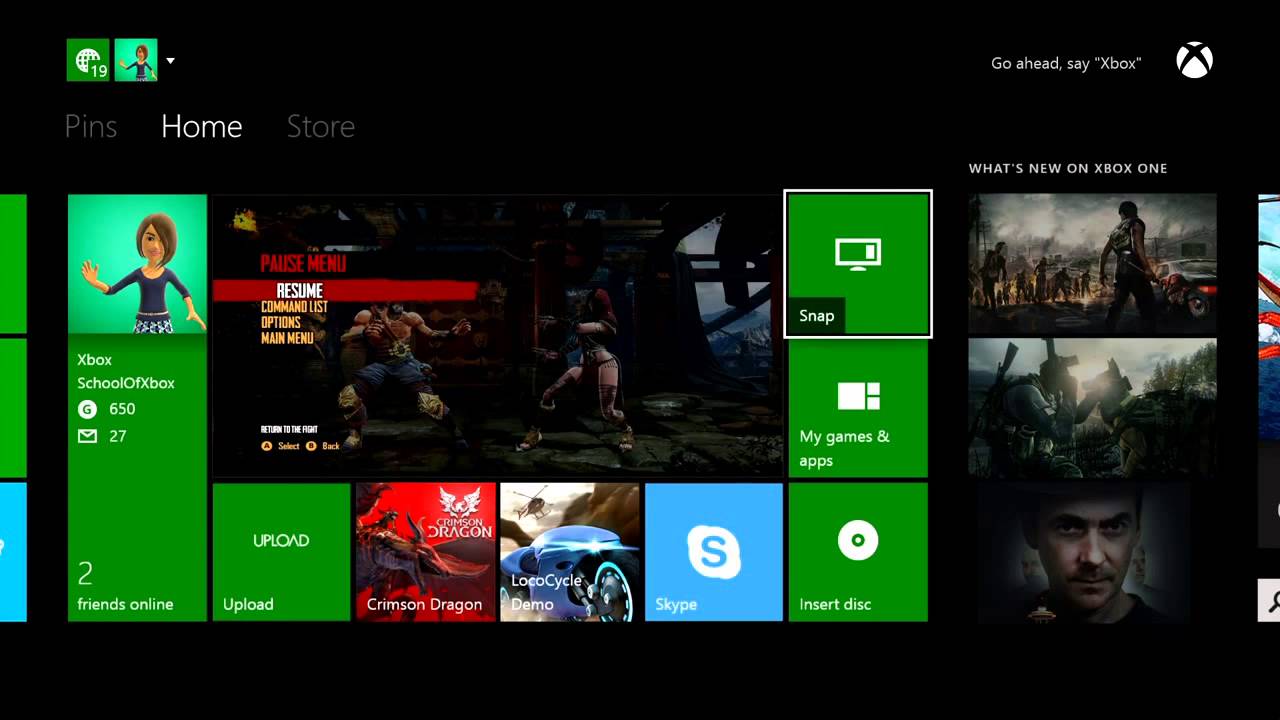Image resolution: width=1280 pixels, height=720 pixels.
Task: Launch the Skype app tile
Action: pos(714,552)
